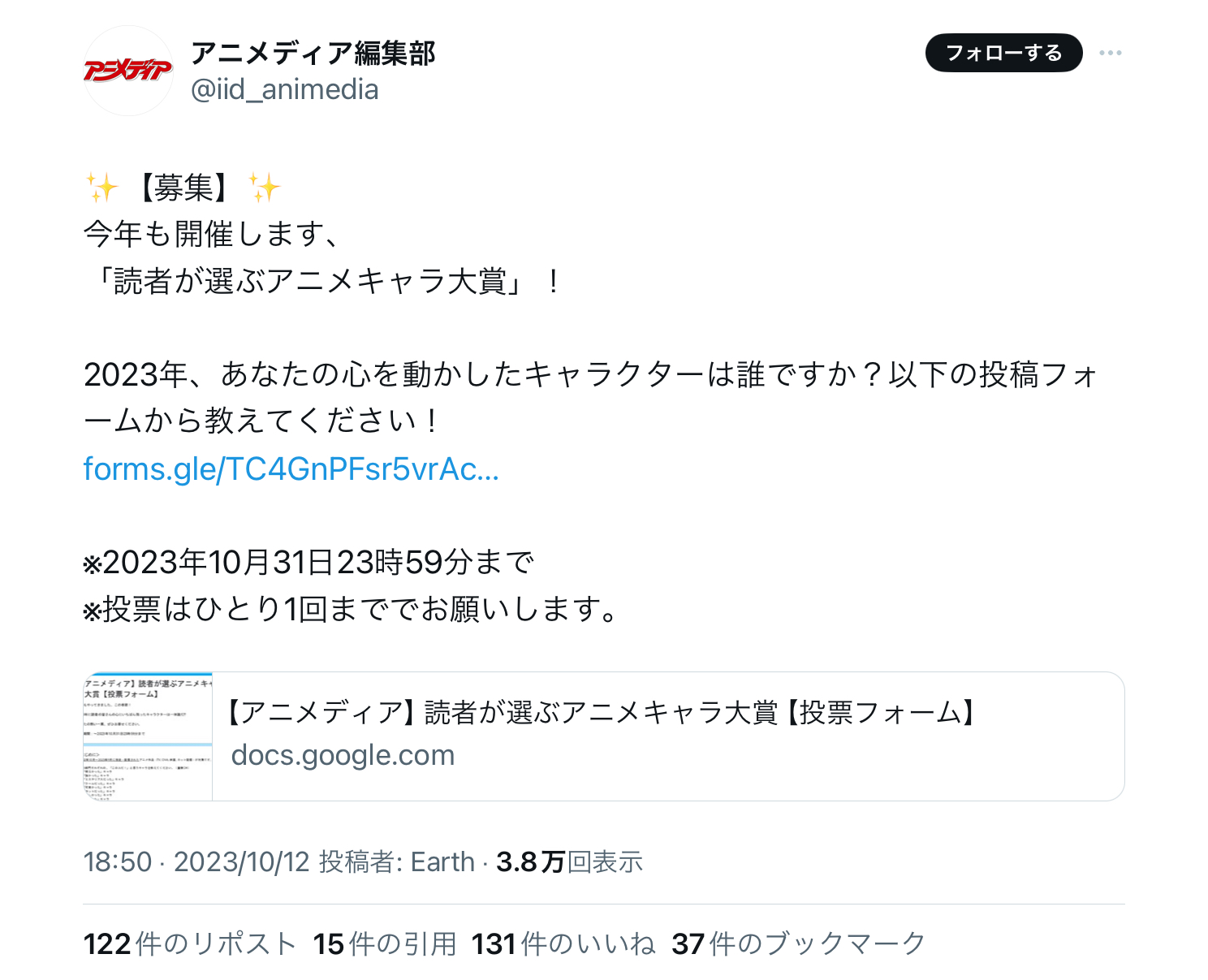Click the sparkle emoji before 【募集】
Viewport: 1208px width, 980px height.
point(102,188)
